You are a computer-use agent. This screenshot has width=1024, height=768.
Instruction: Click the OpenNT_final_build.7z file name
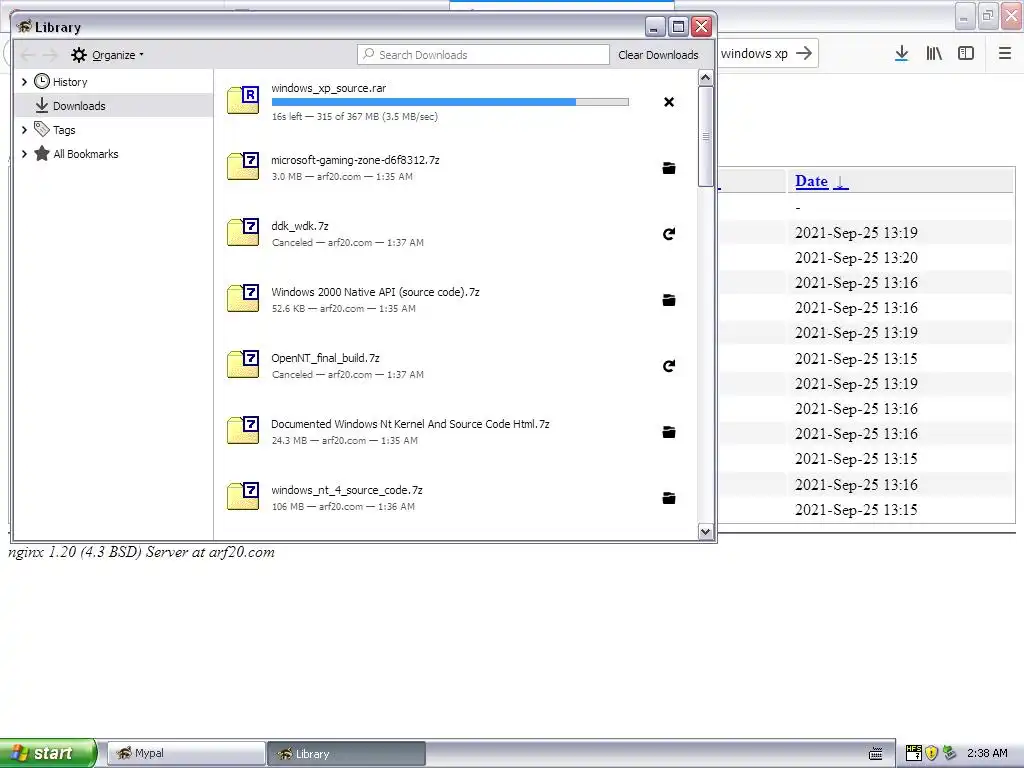325,358
